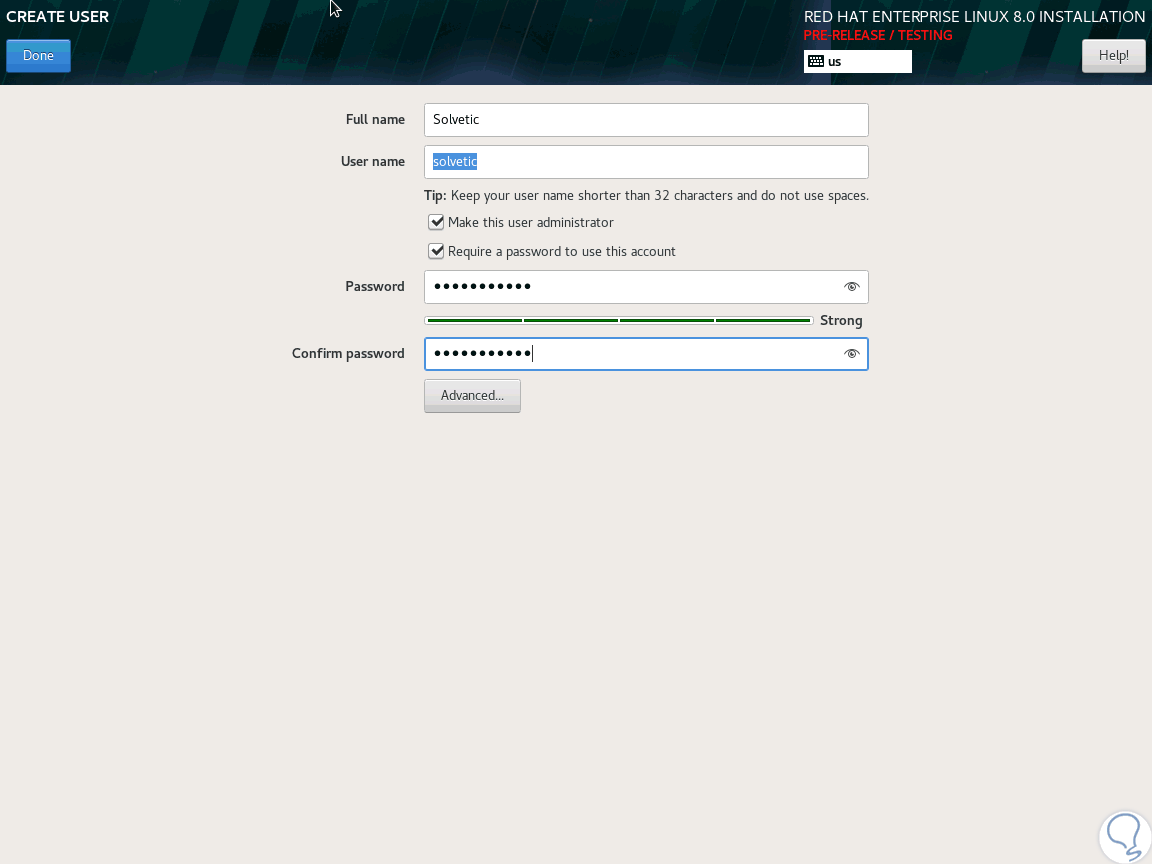
Task: Click the Strong strength label
Action: click(x=841, y=320)
